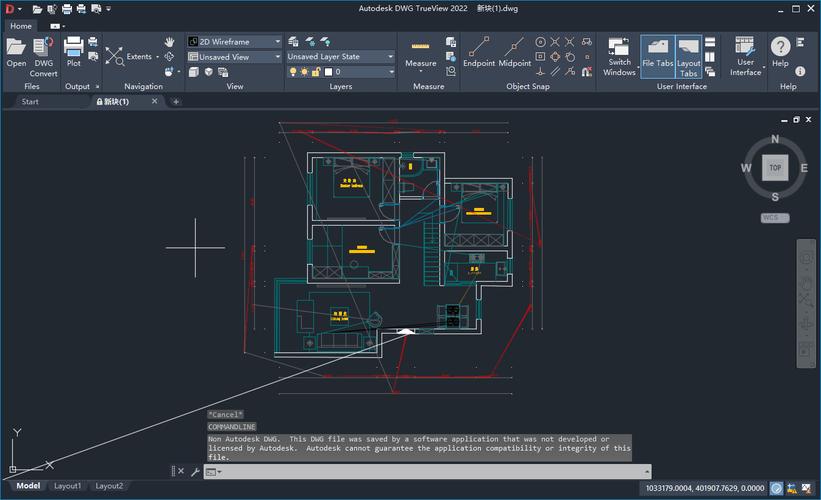The height and width of the screenshot is (500, 821).
Task: Click the info icon in Help panel
Action: [x=800, y=71]
